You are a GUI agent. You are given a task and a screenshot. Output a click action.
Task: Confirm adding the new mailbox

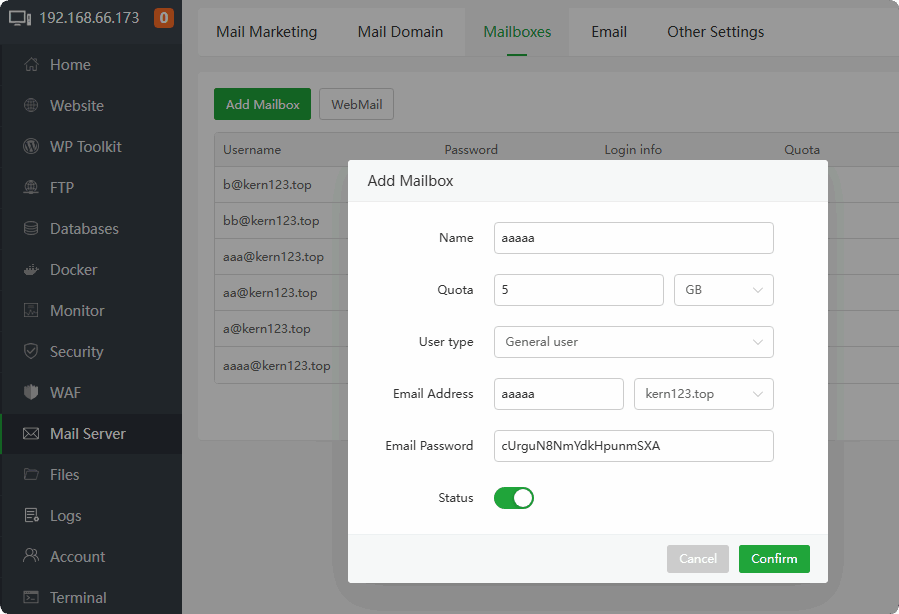[774, 559]
